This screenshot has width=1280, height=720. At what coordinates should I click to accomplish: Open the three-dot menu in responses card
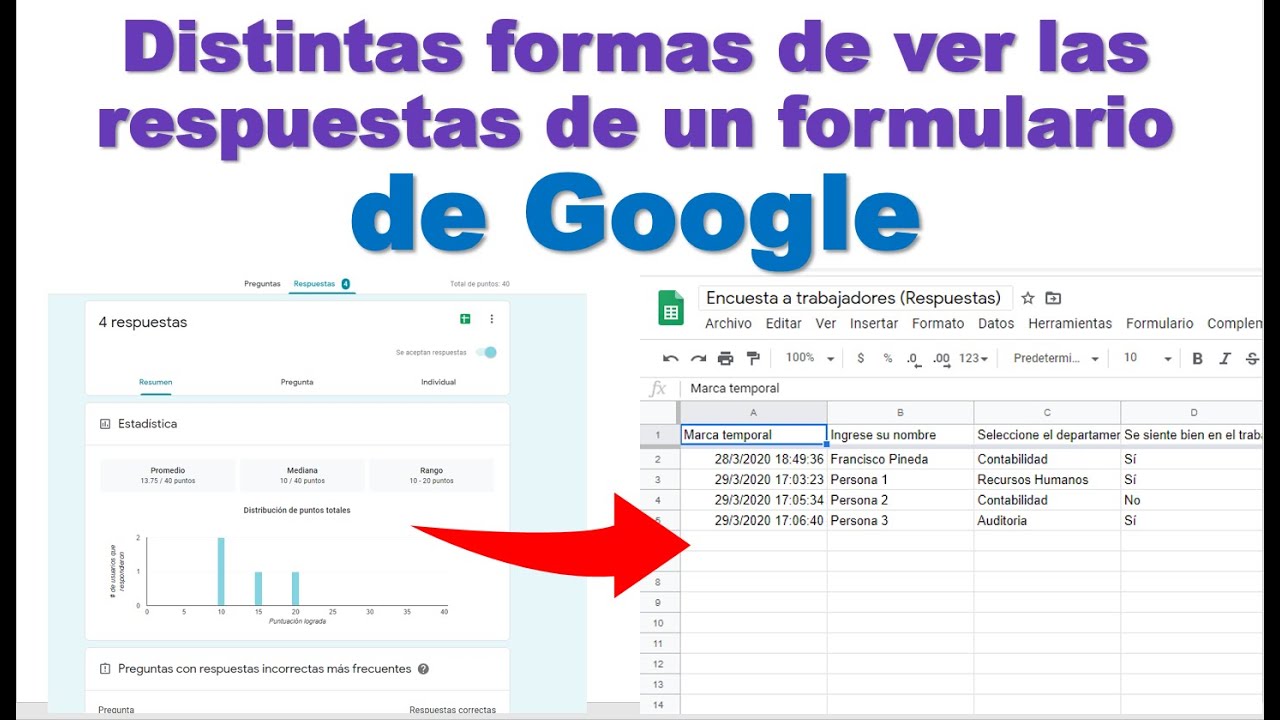coord(491,319)
